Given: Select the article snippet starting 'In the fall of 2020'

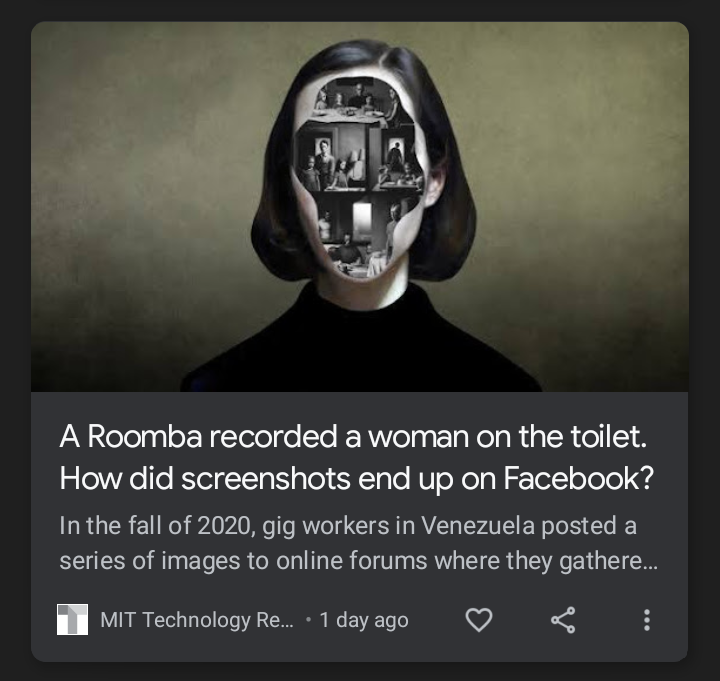Looking at the screenshot, I should pyautogui.click(x=359, y=543).
